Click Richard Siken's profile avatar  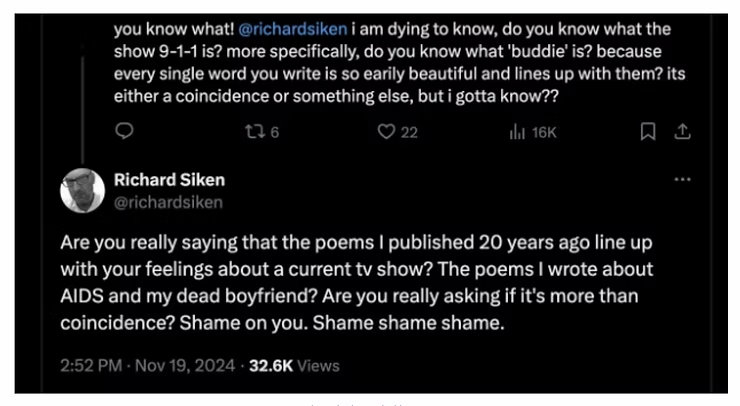83,190
